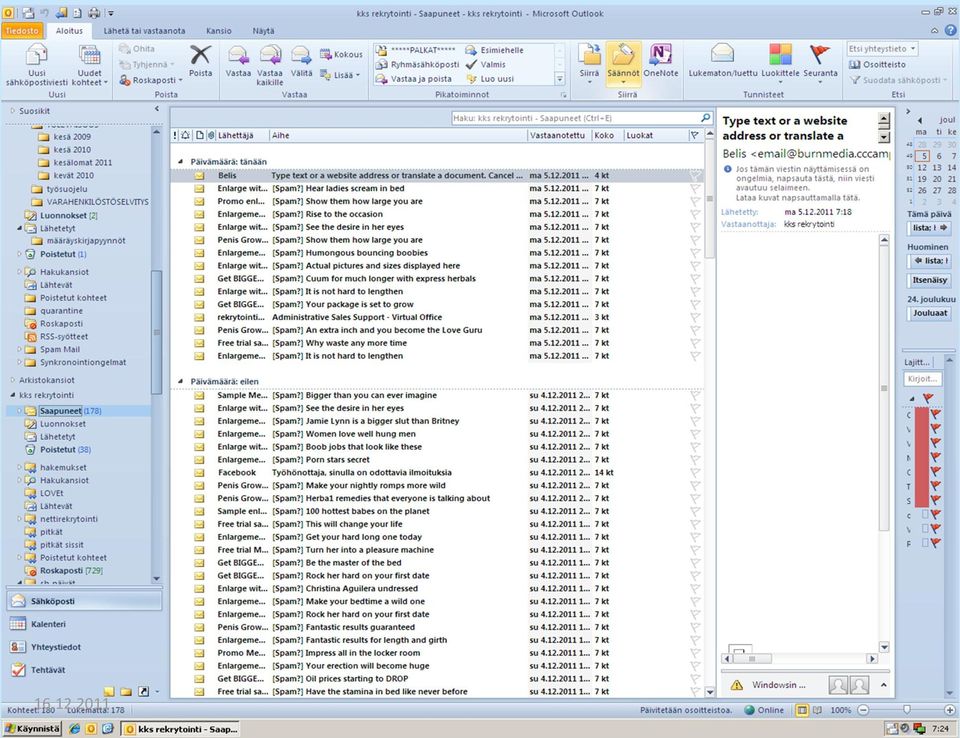Sort by Lähettäjä column

coord(242,135)
